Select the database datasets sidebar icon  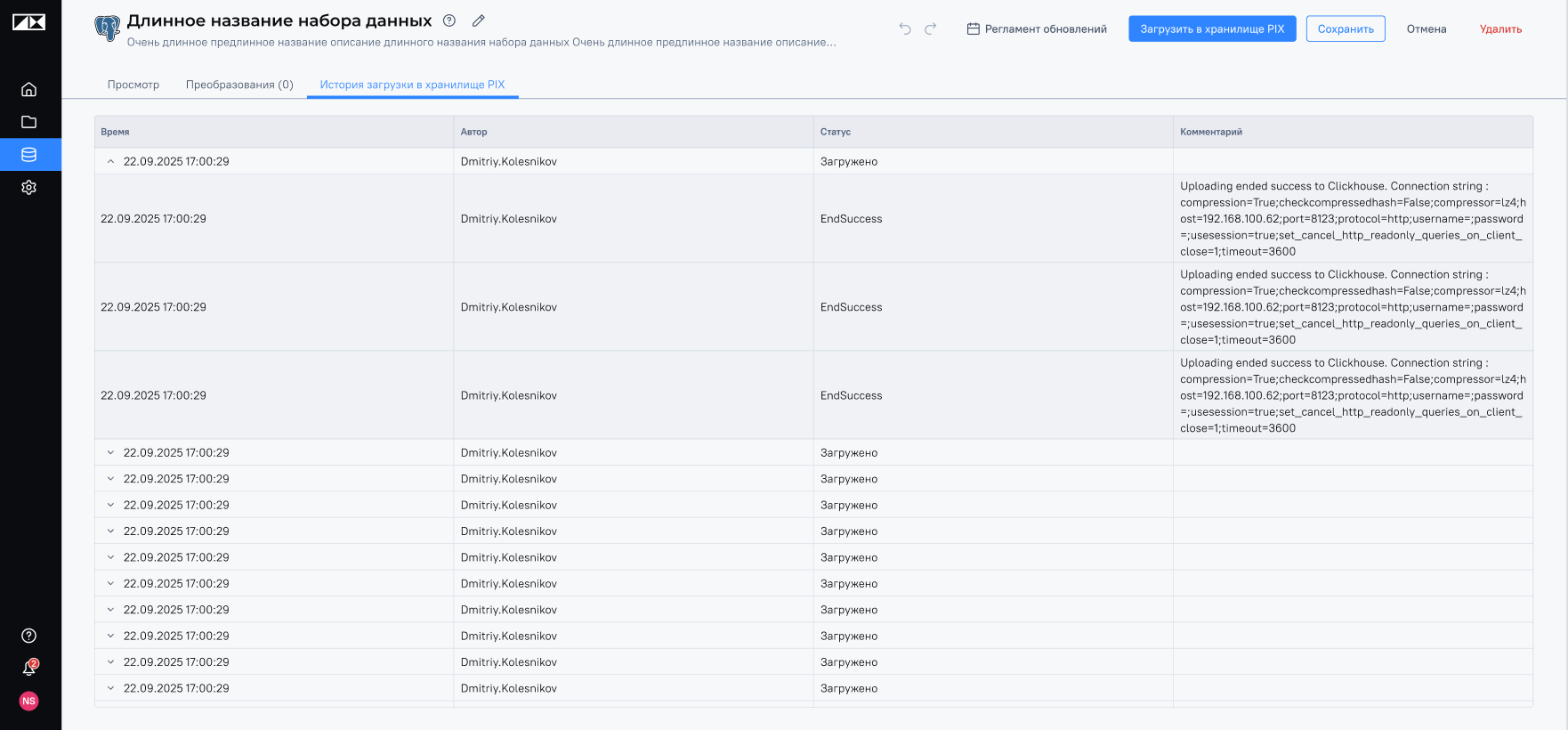(x=28, y=155)
